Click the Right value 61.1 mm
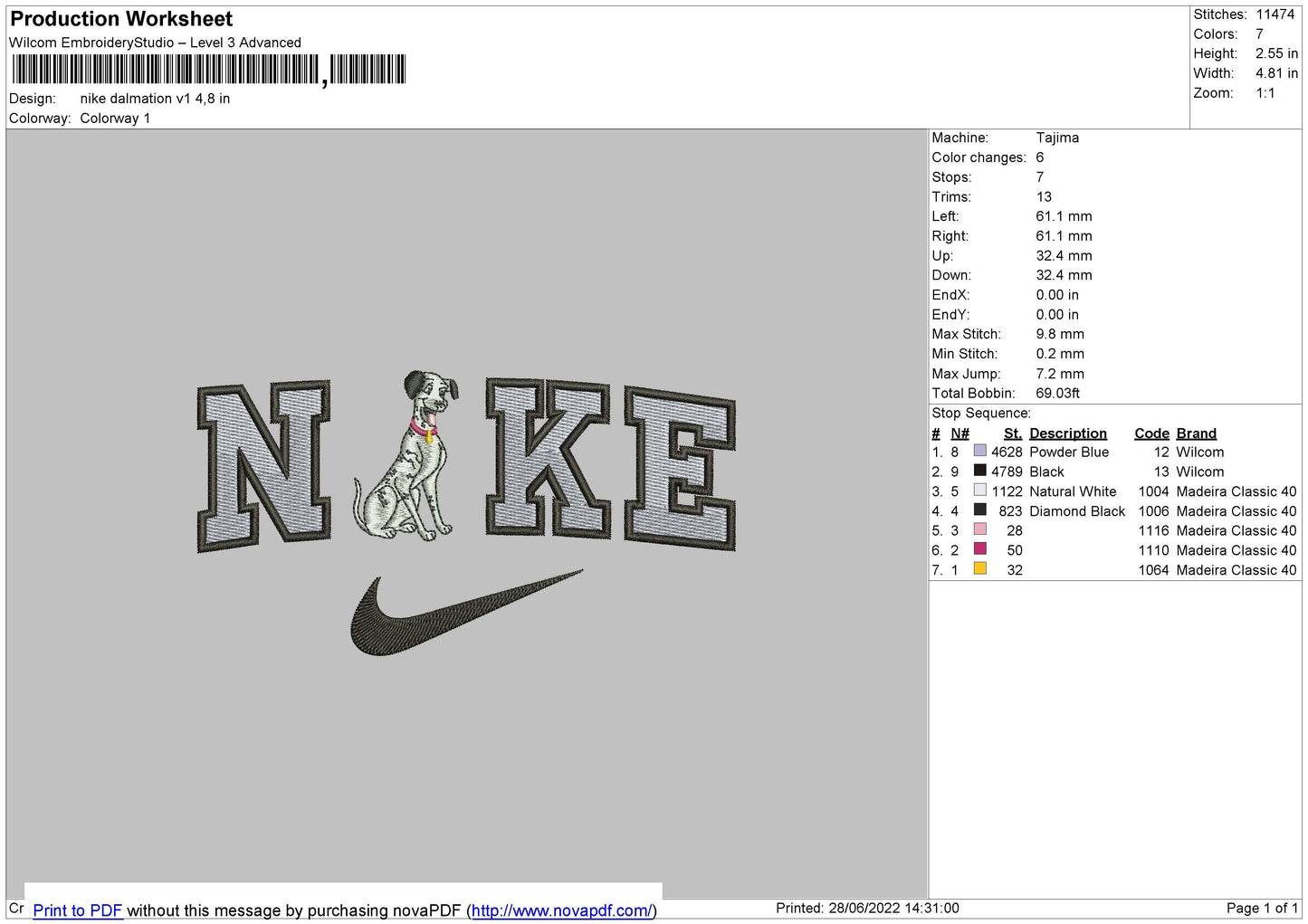The image size is (1308, 924). pos(1064,236)
